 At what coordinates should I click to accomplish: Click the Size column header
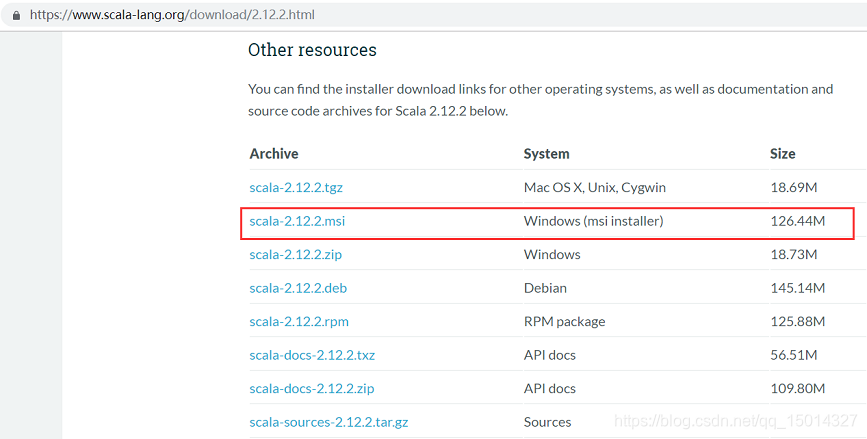(782, 154)
